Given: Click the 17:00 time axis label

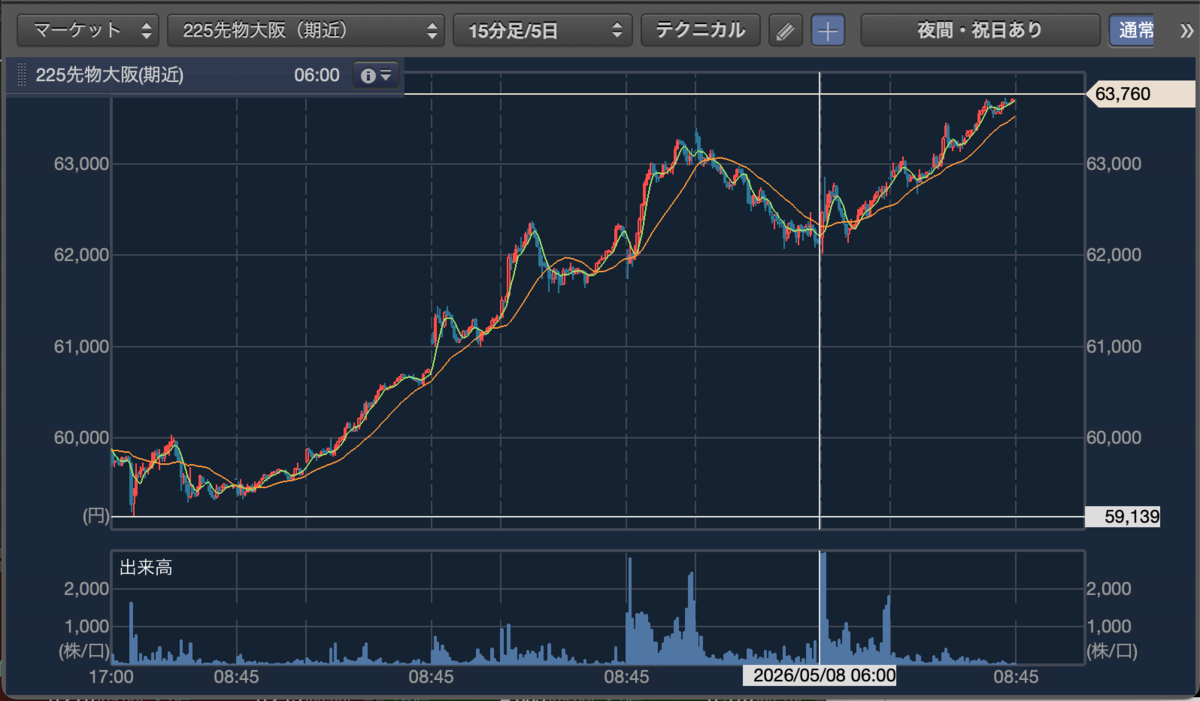Looking at the screenshot, I should point(111,676).
